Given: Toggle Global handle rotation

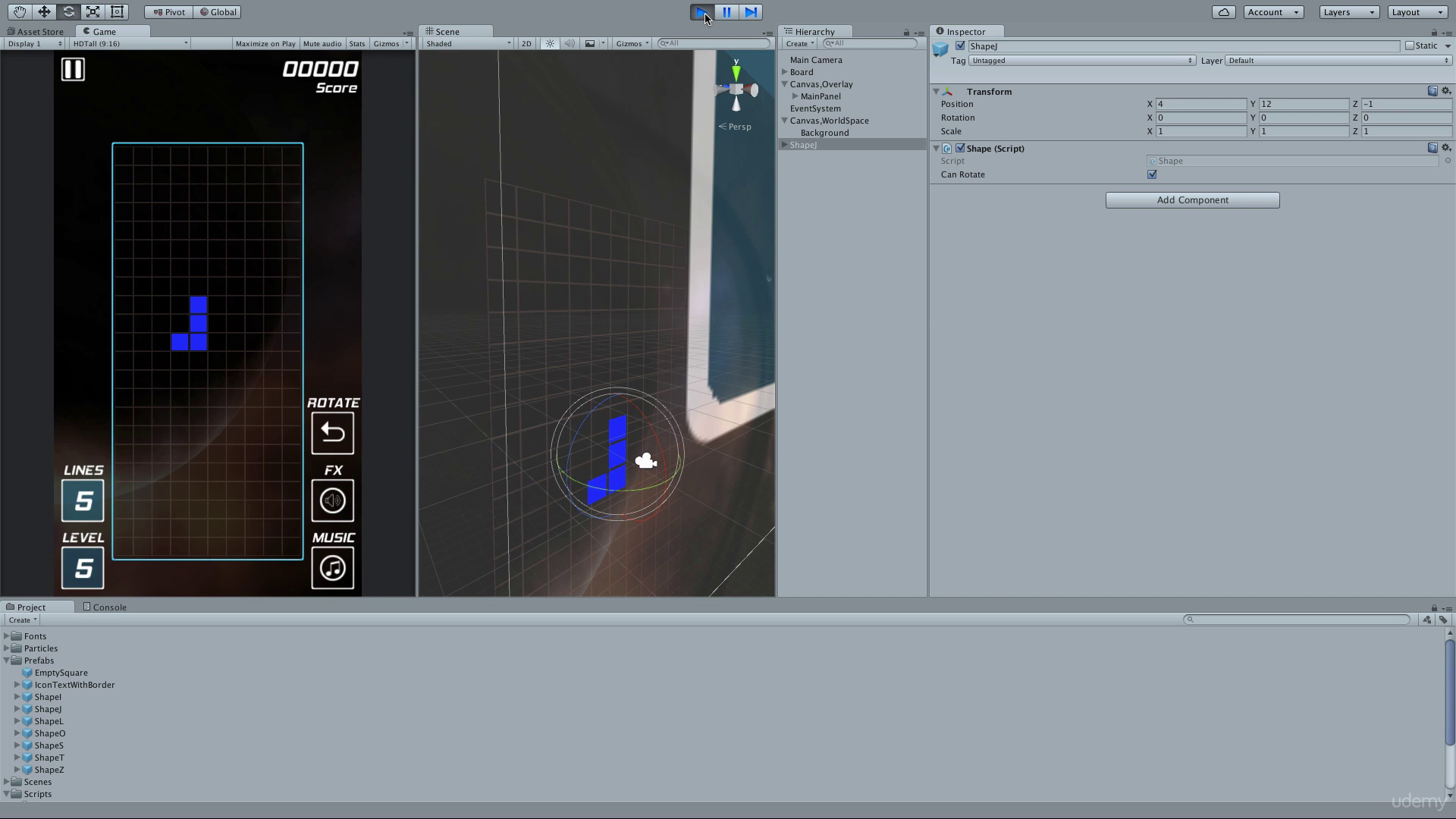Looking at the screenshot, I should [x=218, y=12].
